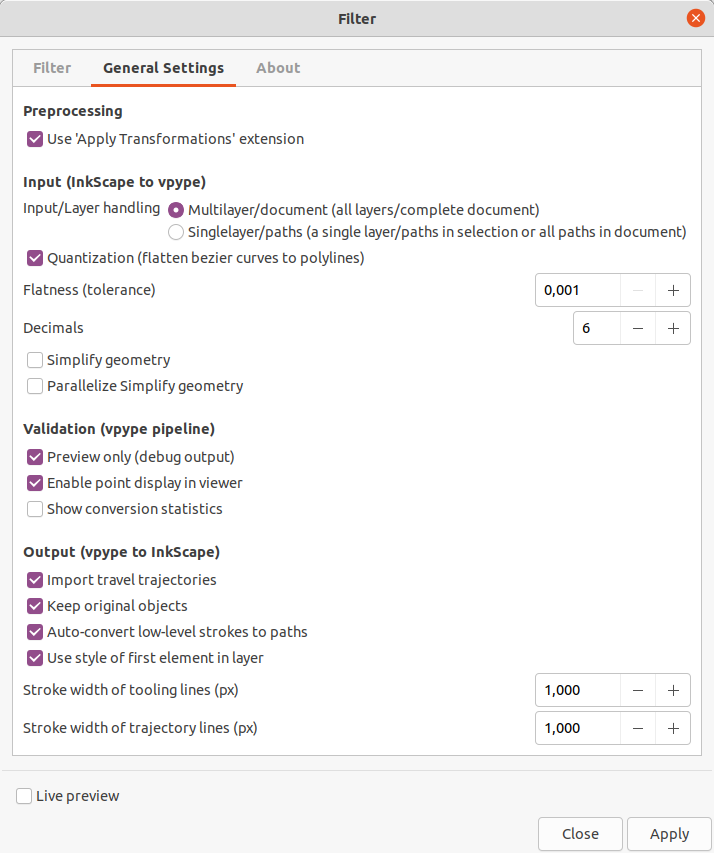Select Multilayer/document radio option

[x=176, y=209]
